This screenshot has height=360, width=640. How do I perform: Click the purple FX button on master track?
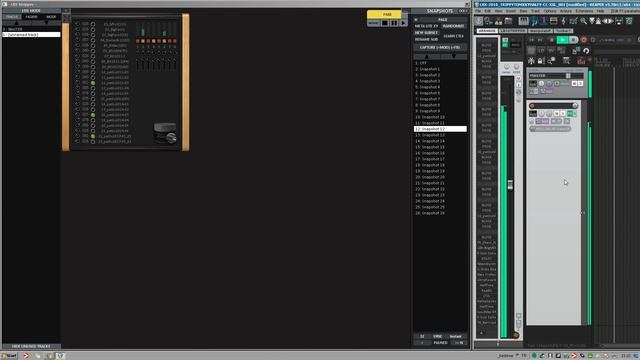546,91
